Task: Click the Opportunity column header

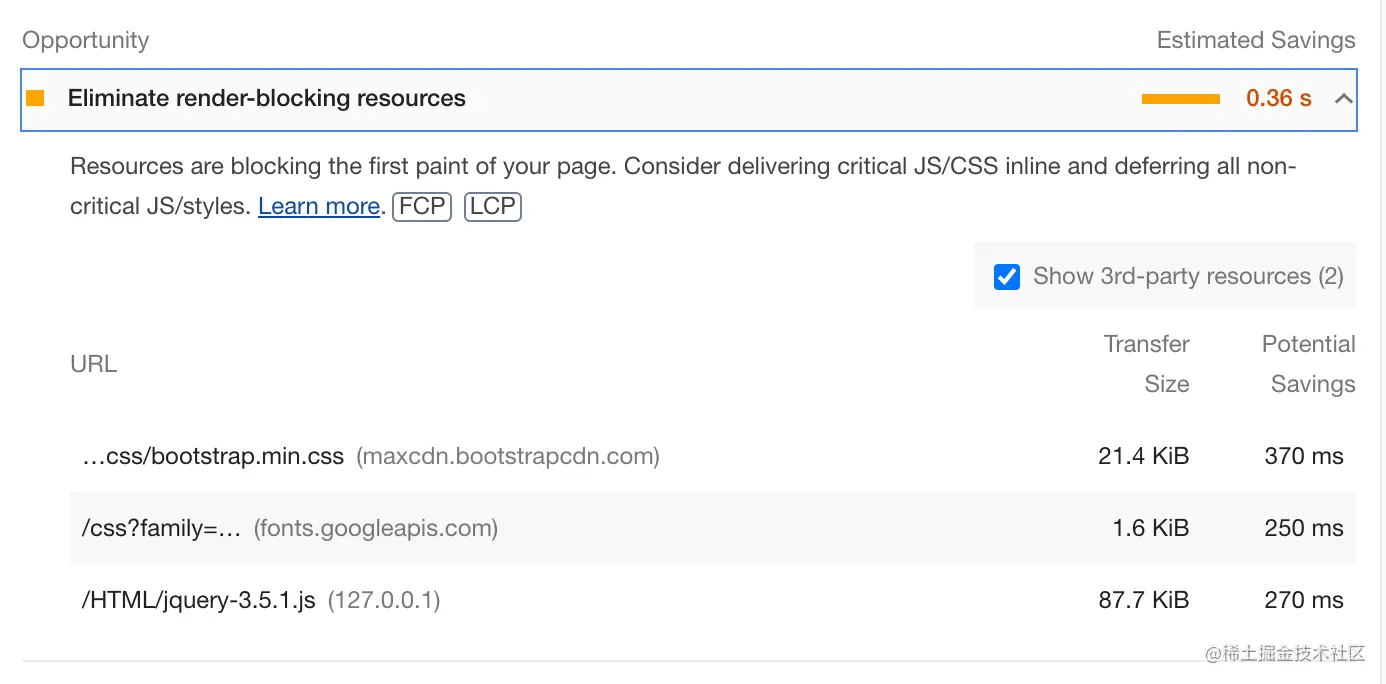Action: tap(85, 40)
